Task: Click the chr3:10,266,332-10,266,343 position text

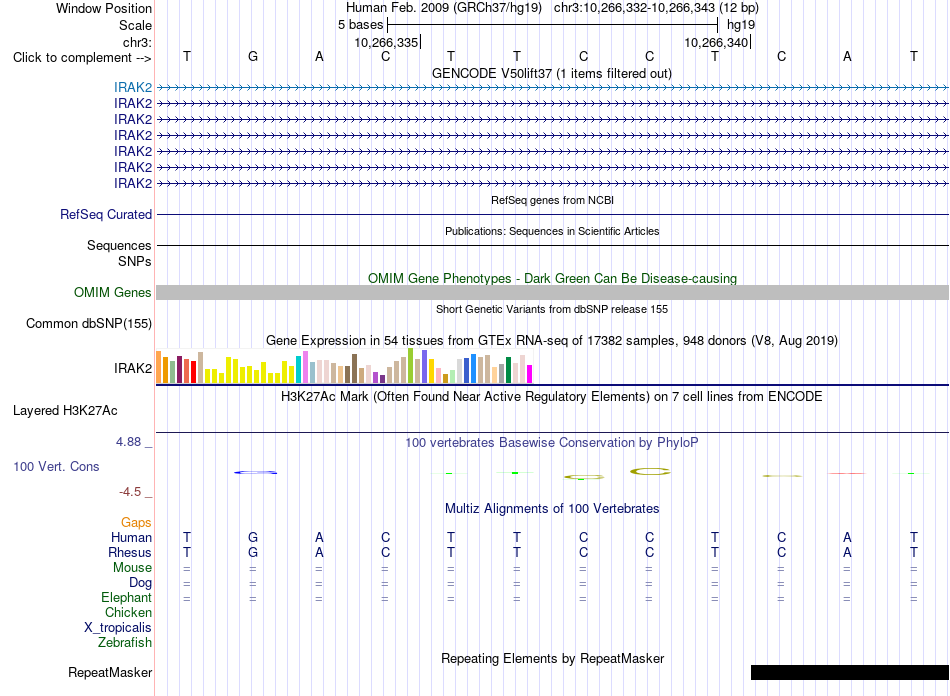Action: 656,8
